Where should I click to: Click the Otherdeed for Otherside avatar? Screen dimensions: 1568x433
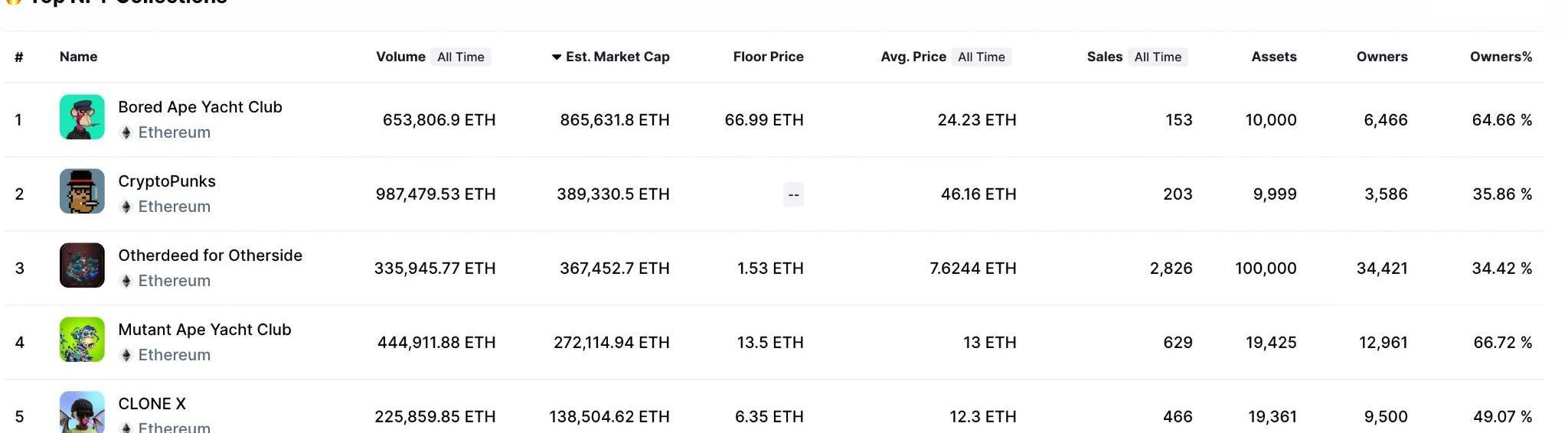point(82,265)
